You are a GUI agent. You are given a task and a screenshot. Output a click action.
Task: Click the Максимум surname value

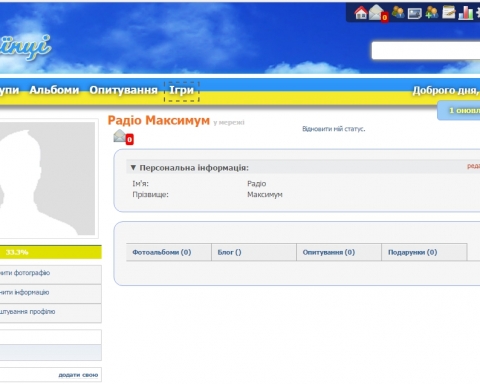tap(265, 194)
